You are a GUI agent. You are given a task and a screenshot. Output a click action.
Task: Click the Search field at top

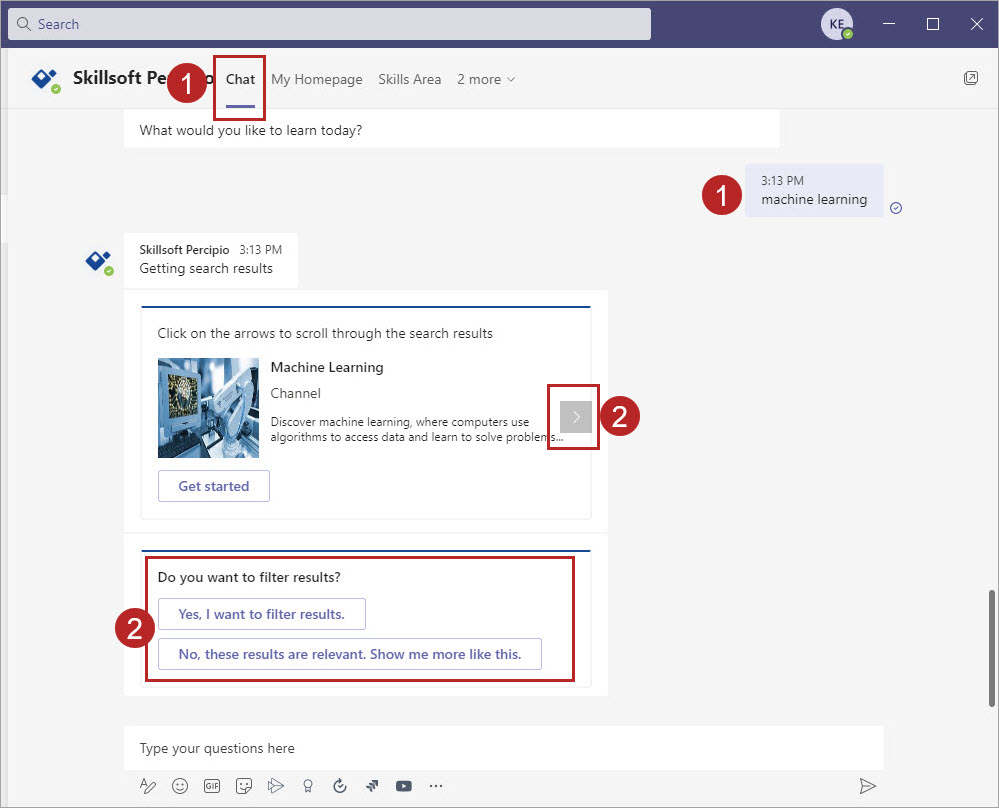[x=329, y=24]
